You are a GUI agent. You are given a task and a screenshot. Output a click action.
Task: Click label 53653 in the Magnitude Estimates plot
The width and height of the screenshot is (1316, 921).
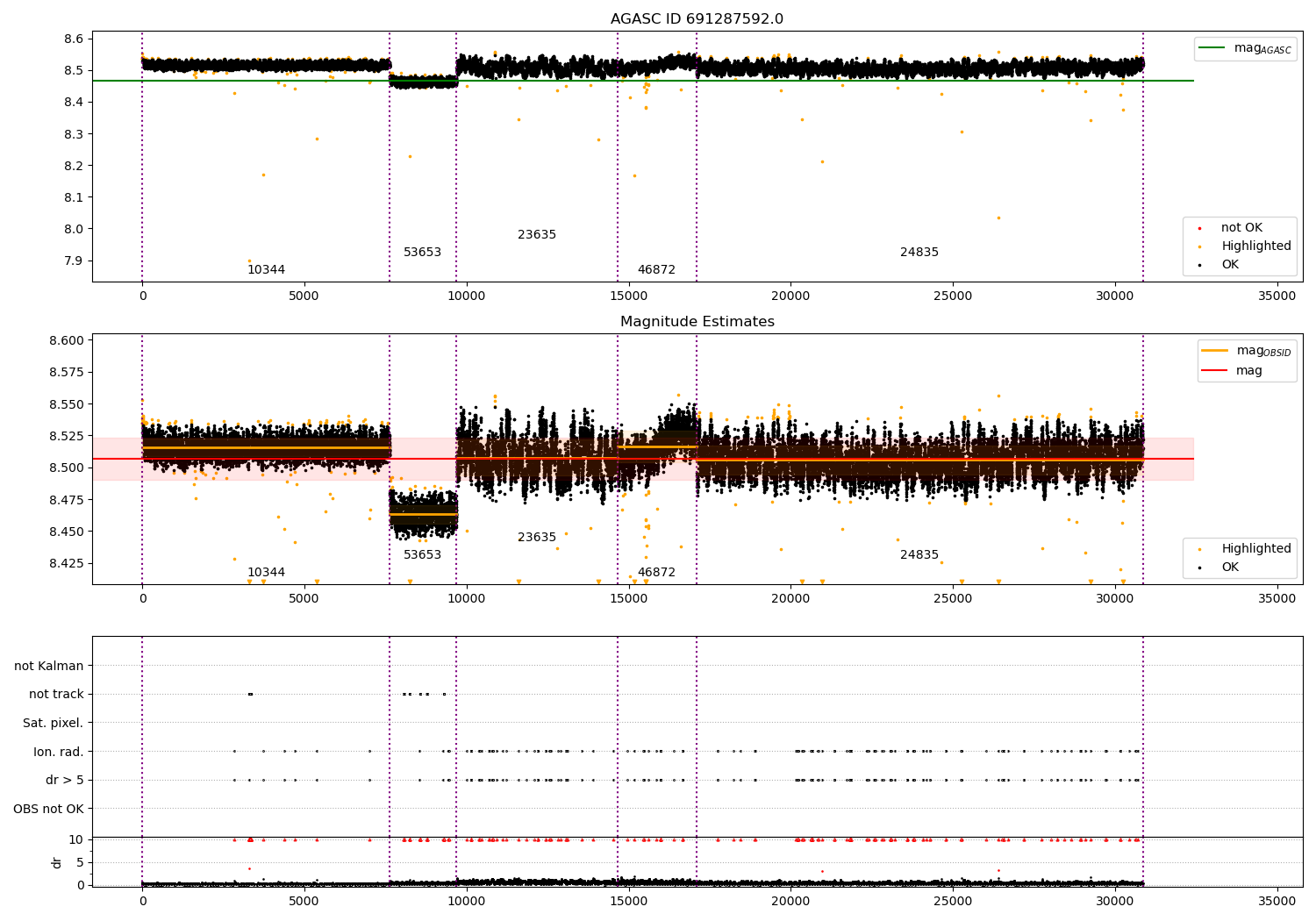(x=422, y=555)
